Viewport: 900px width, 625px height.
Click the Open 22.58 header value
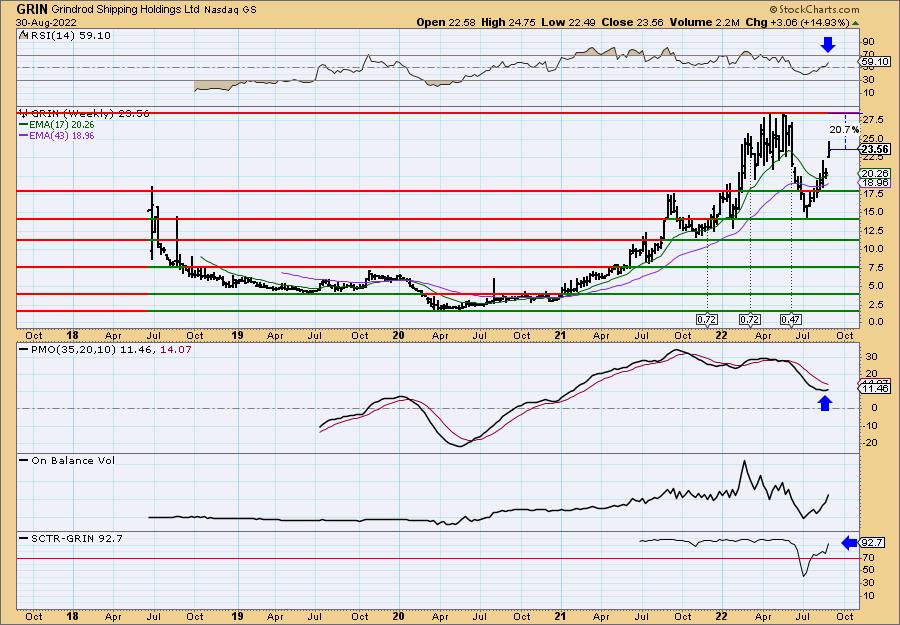pos(445,22)
